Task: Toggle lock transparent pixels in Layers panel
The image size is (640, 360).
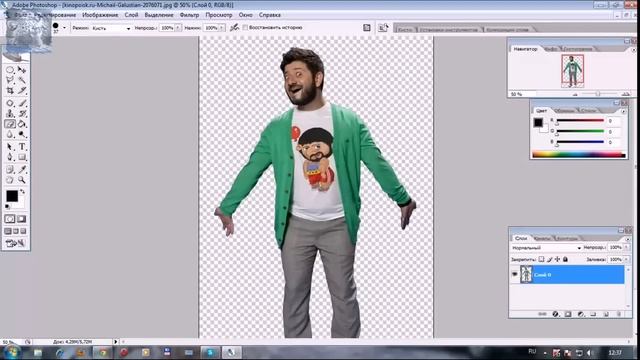Action: point(541,259)
